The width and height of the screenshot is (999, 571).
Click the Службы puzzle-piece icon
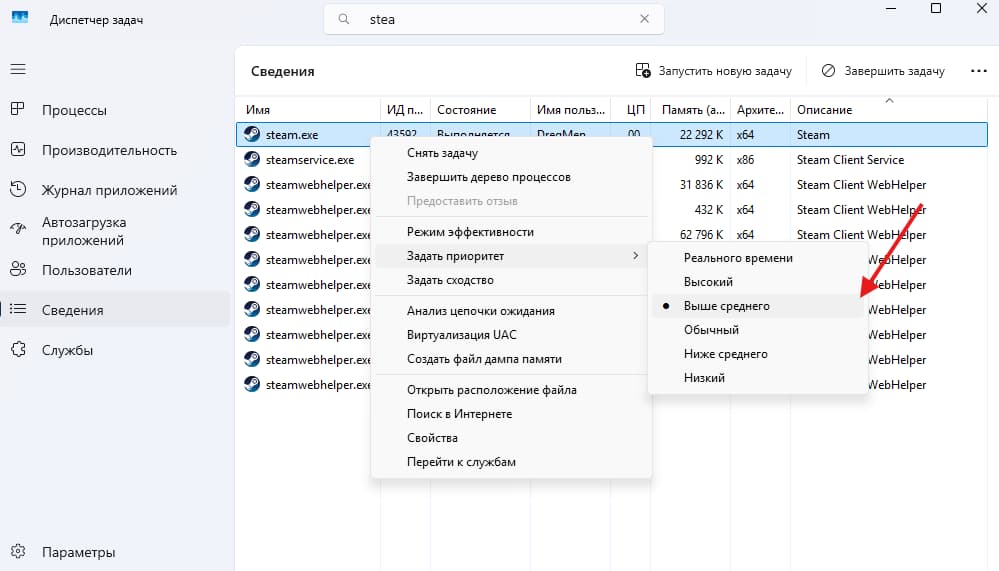click(18, 349)
